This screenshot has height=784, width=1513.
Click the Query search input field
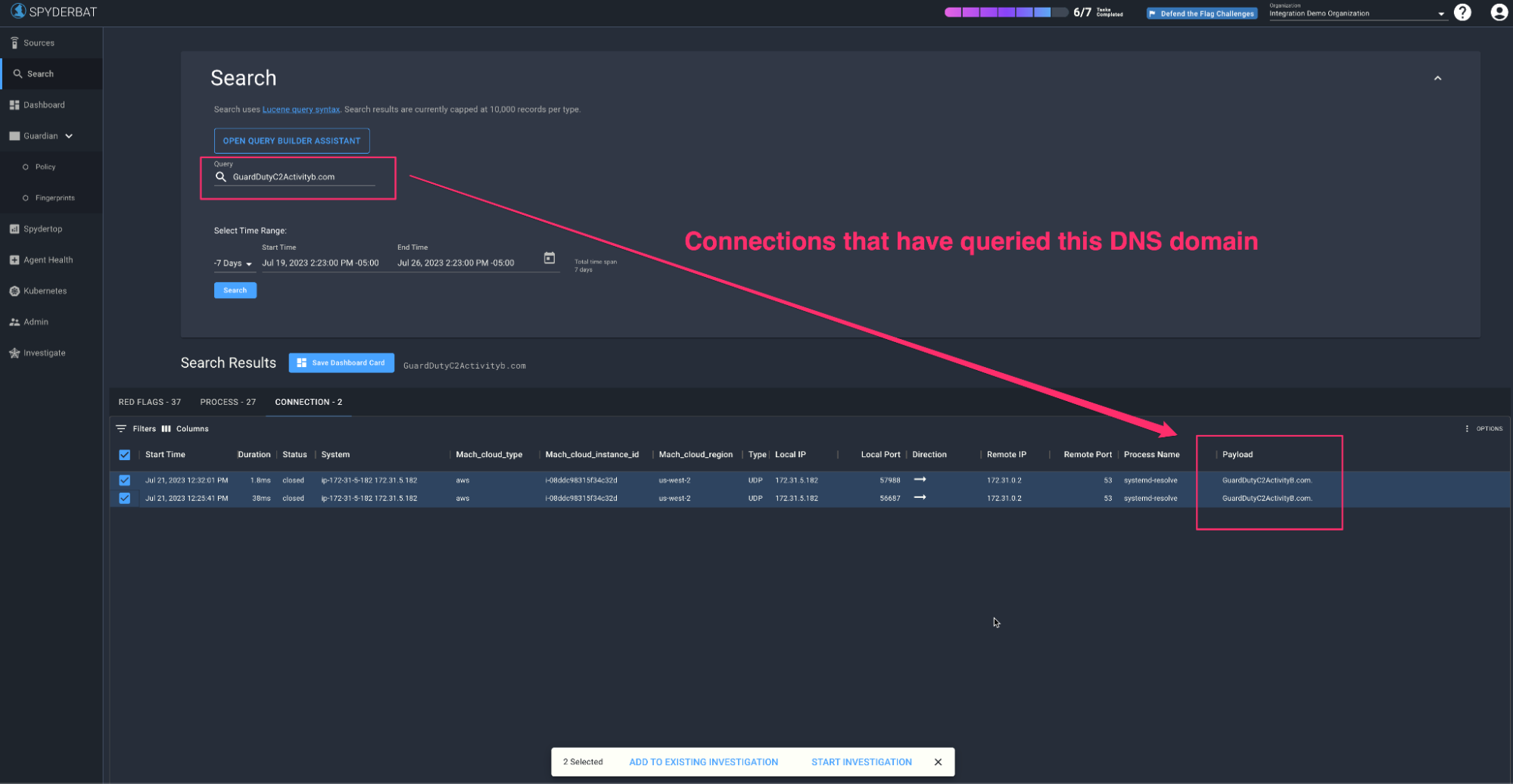click(303, 177)
